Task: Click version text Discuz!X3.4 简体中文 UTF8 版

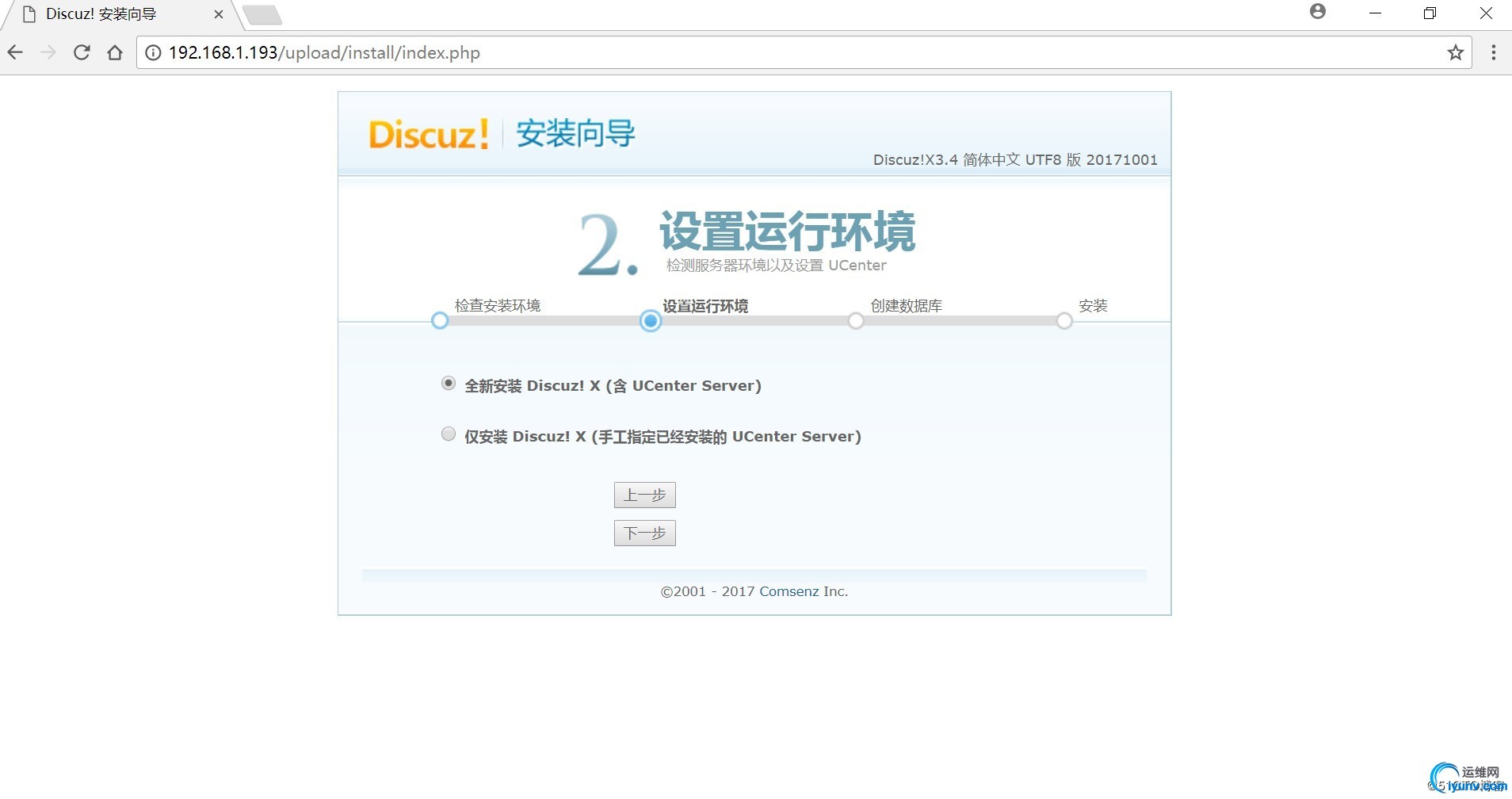Action: coord(1015,160)
